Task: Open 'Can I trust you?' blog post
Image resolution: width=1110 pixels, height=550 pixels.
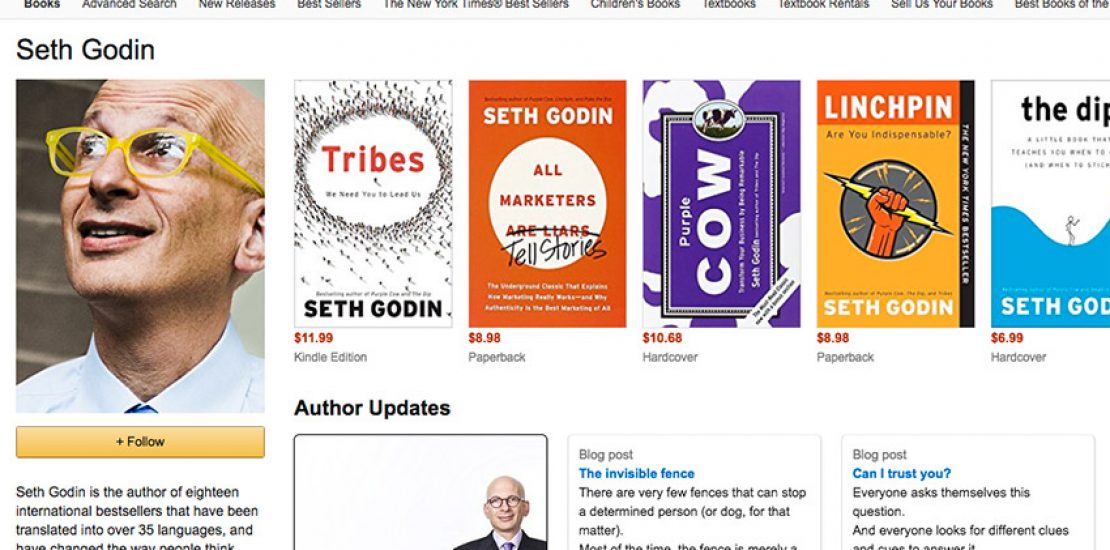Action: tap(901, 474)
